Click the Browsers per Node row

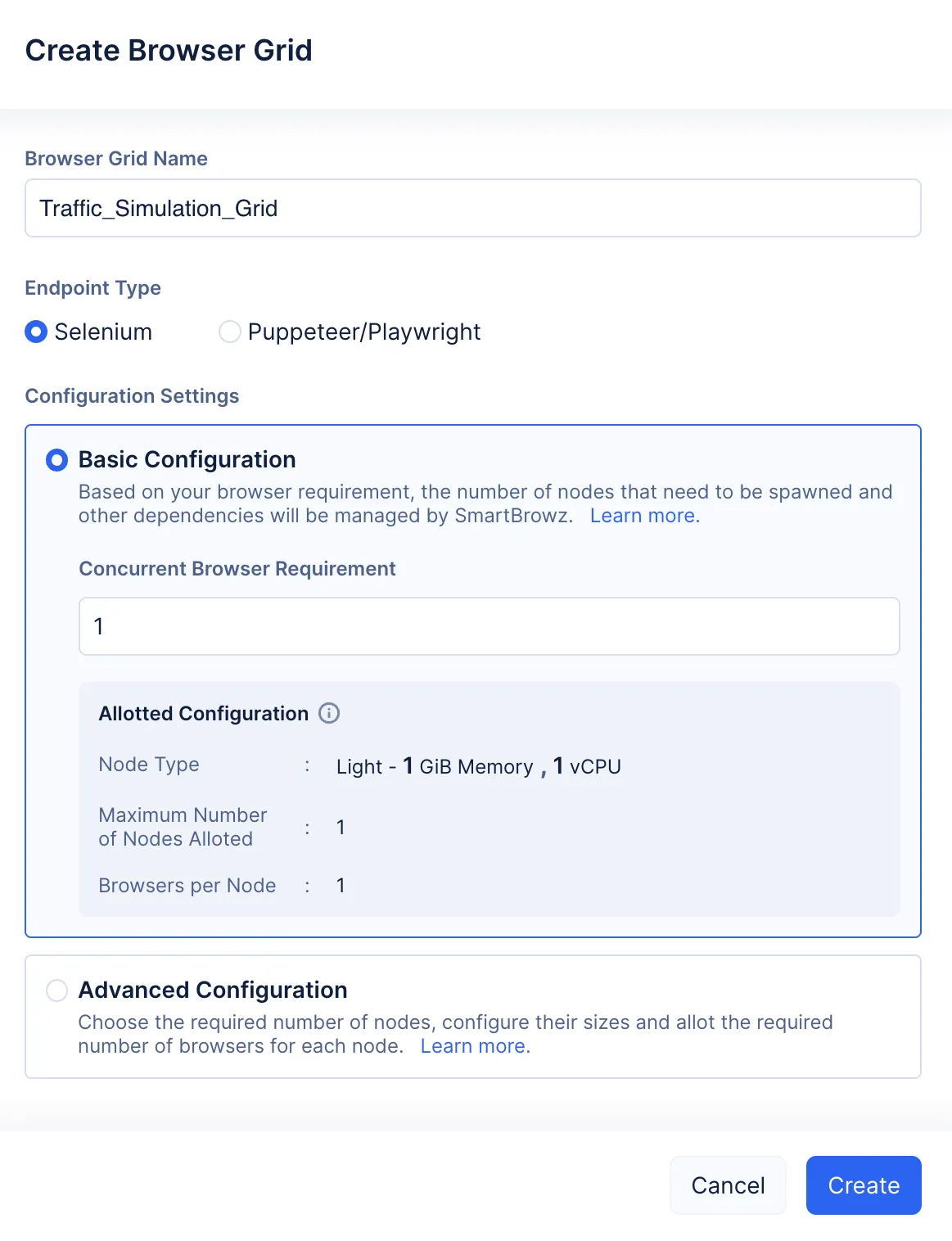pos(187,885)
